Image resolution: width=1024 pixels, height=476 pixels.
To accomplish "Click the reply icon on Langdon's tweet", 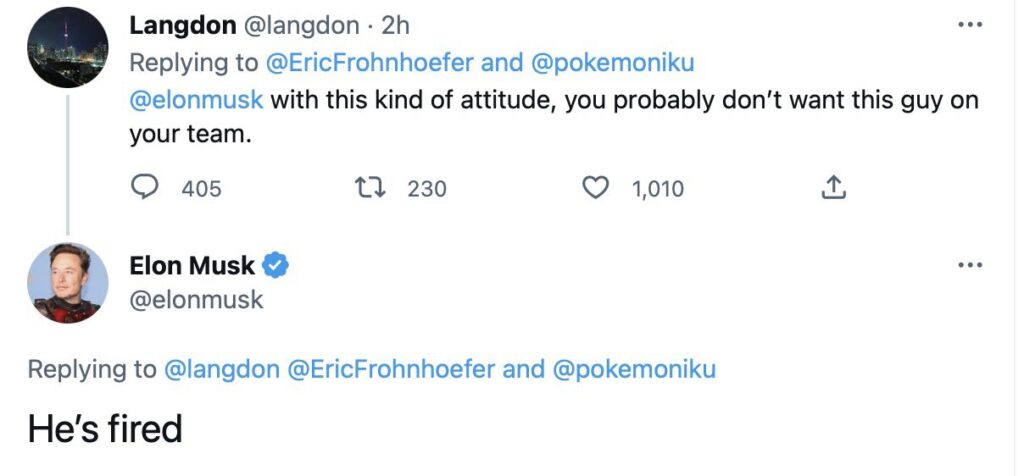I will point(148,187).
